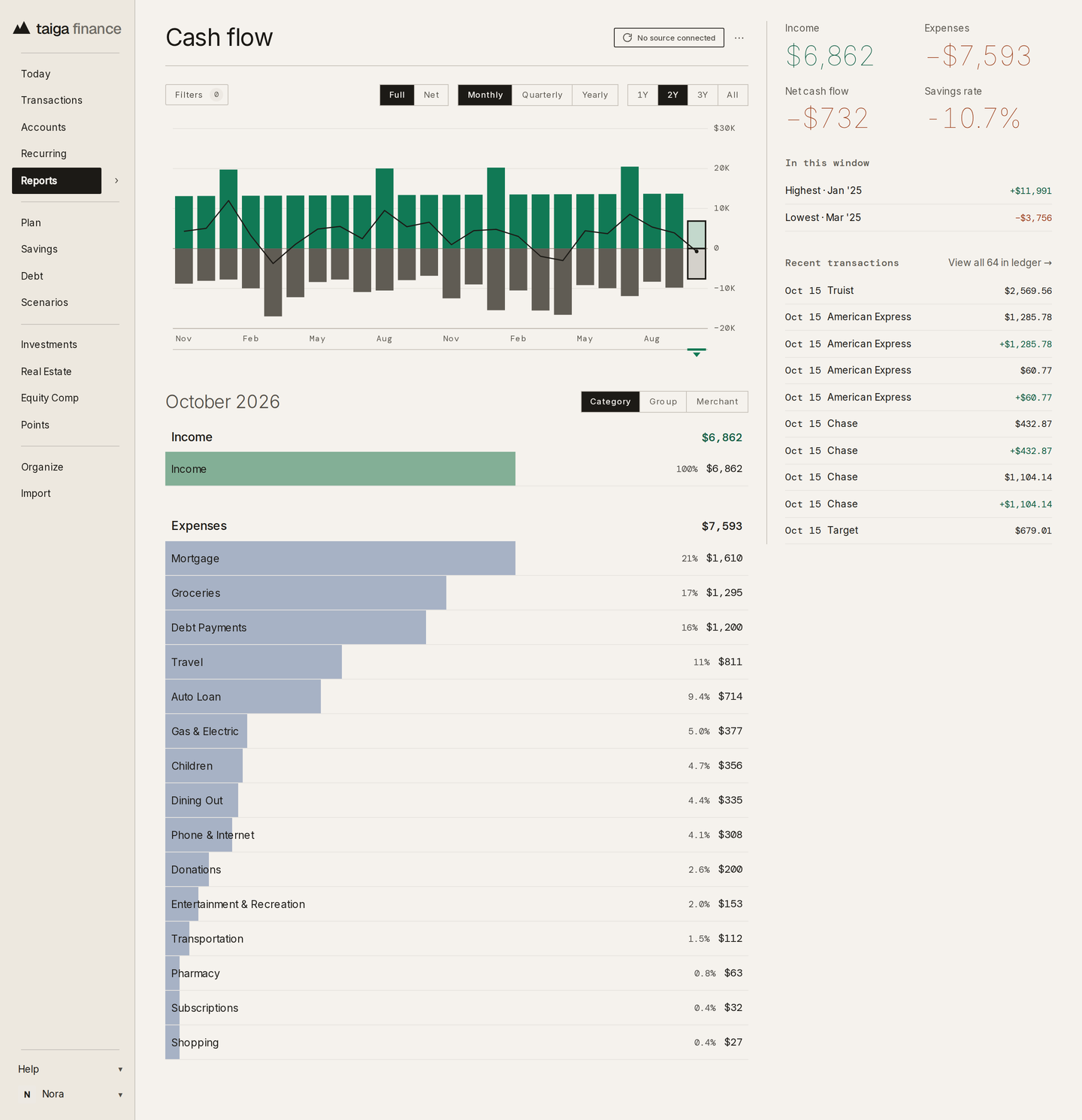Viewport: 1082px width, 1120px height.
Task: Click No source connected button
Action: [669, 38]
